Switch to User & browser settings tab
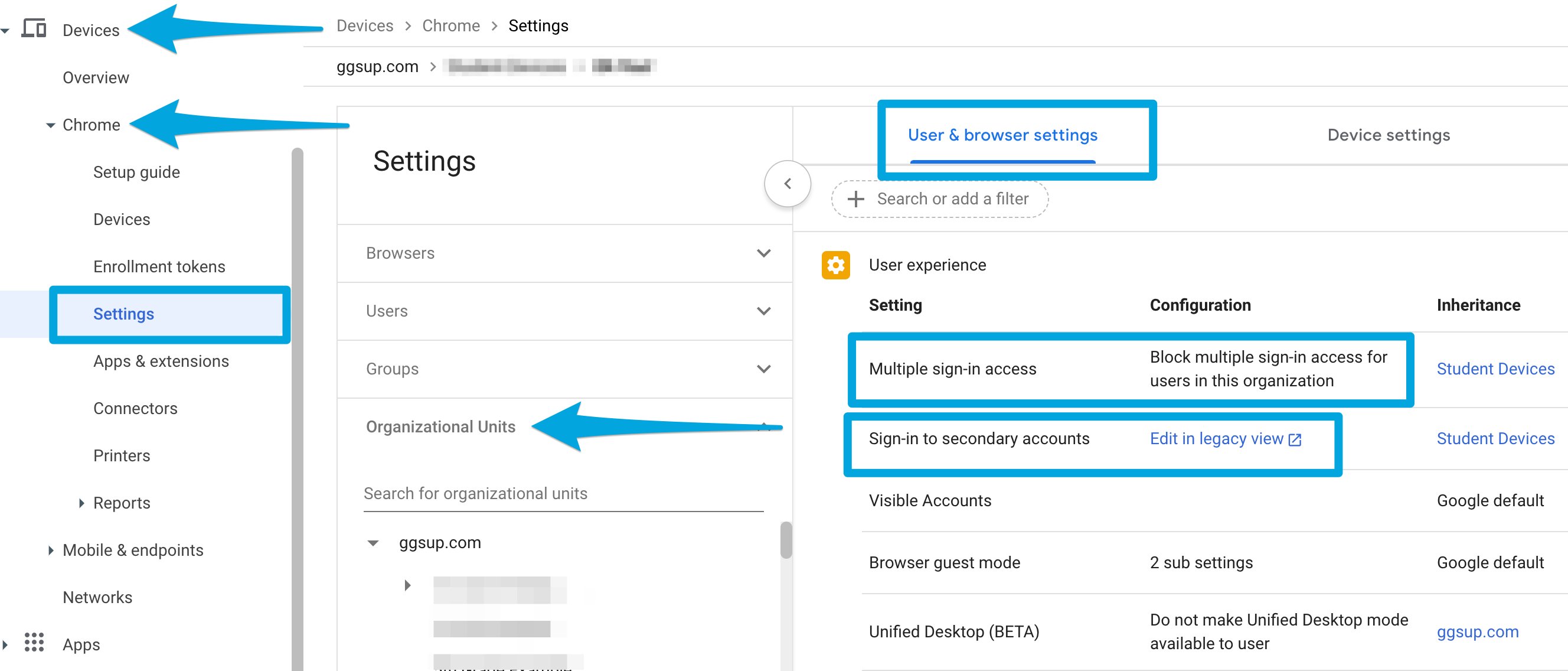The image size is (1568, 671). pyautogui.click(x=1002, y=135)
